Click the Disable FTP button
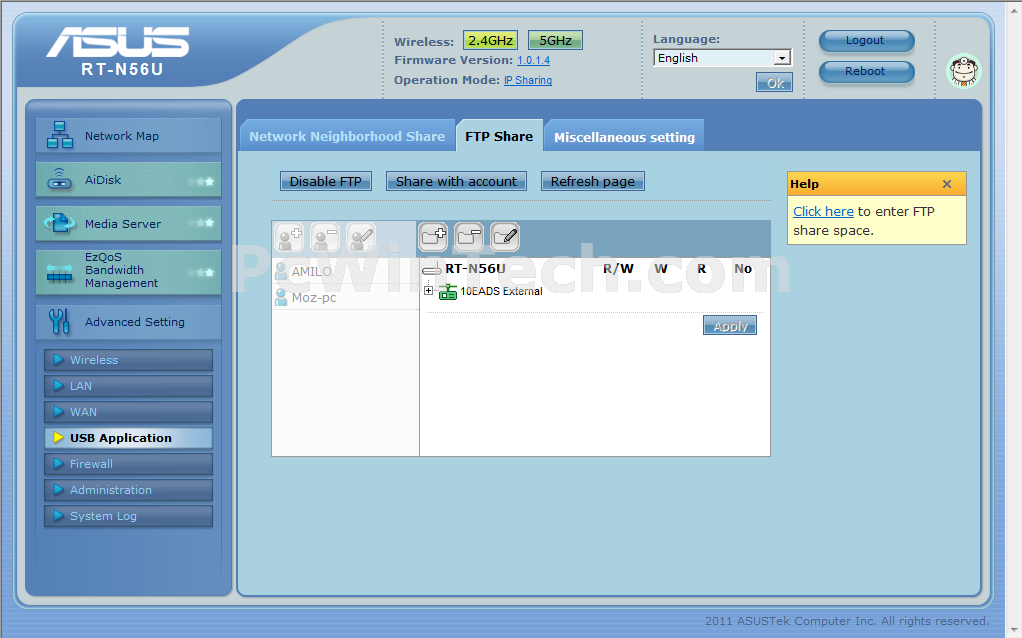The image size is (1022, 638). (326, 181)
